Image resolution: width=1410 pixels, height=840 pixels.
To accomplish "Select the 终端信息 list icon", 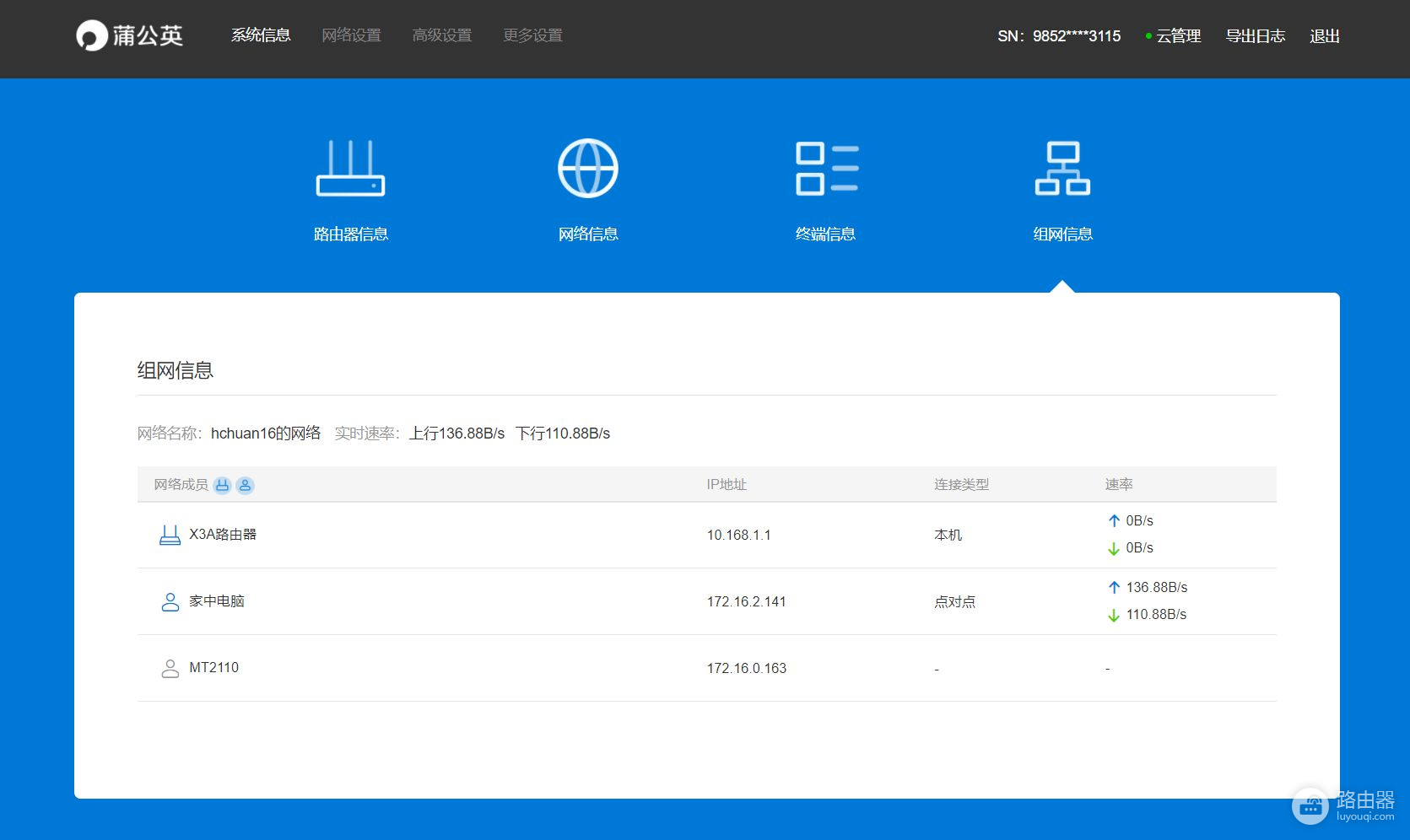I will [826, 168].
